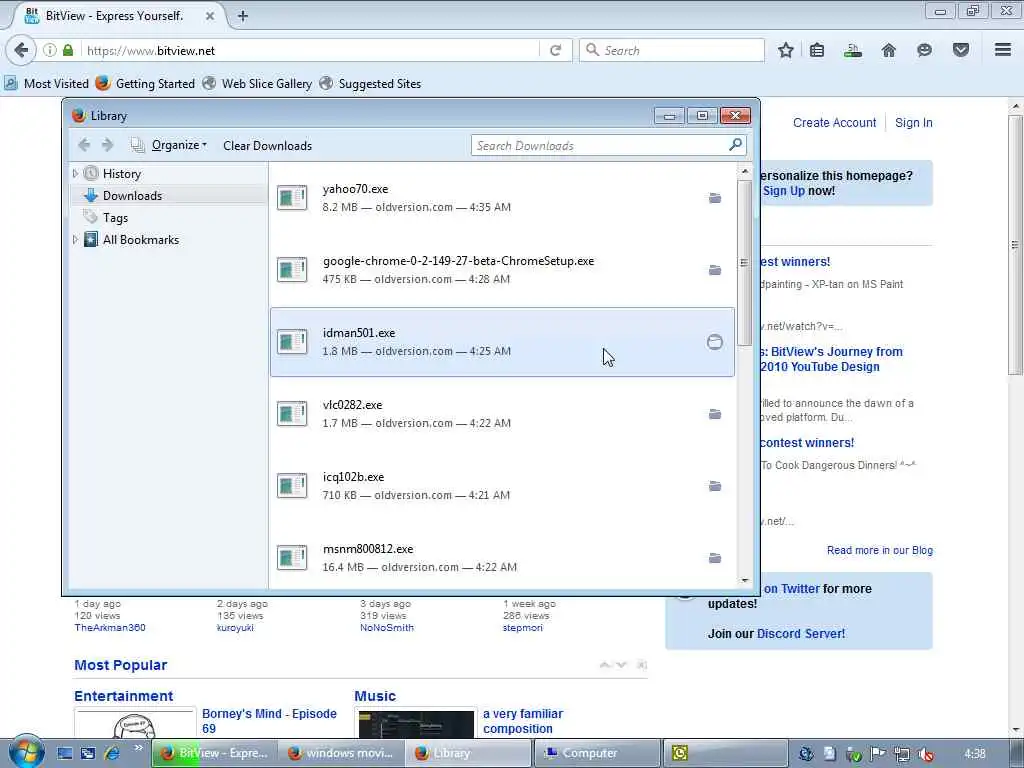Click volume icon in system tray
Image resolution: width=1024 pixels, height=768 pixels.
pos(926,754)
